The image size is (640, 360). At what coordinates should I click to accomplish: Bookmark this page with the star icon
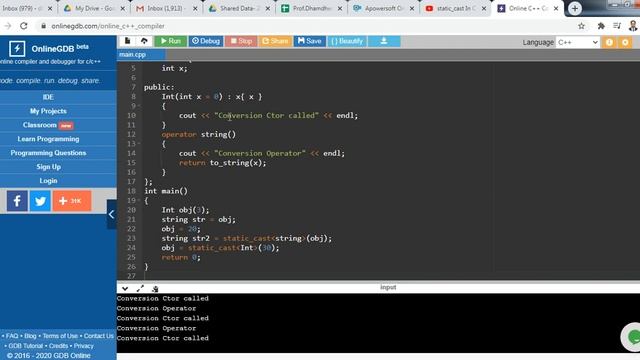[x=581, y=26]
